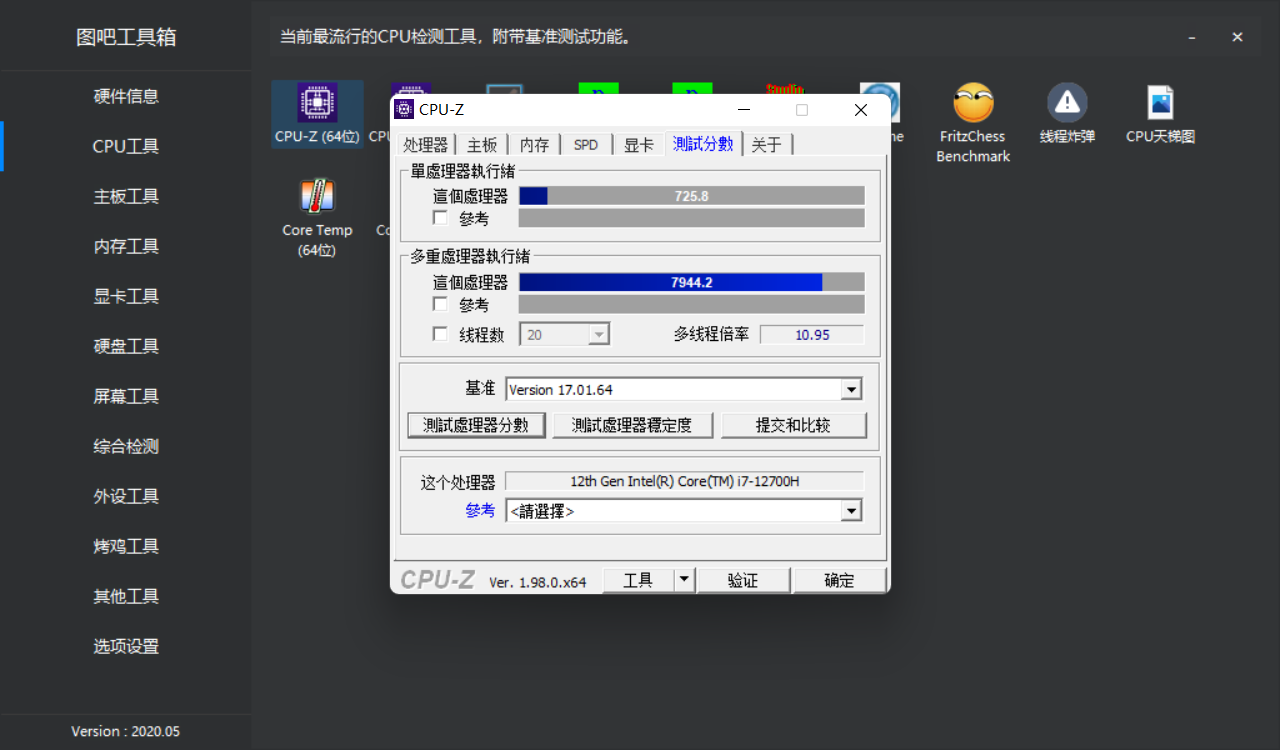Click the 測試處理器穩定度 button
1280x750 pixels.
tap(632, 425)
